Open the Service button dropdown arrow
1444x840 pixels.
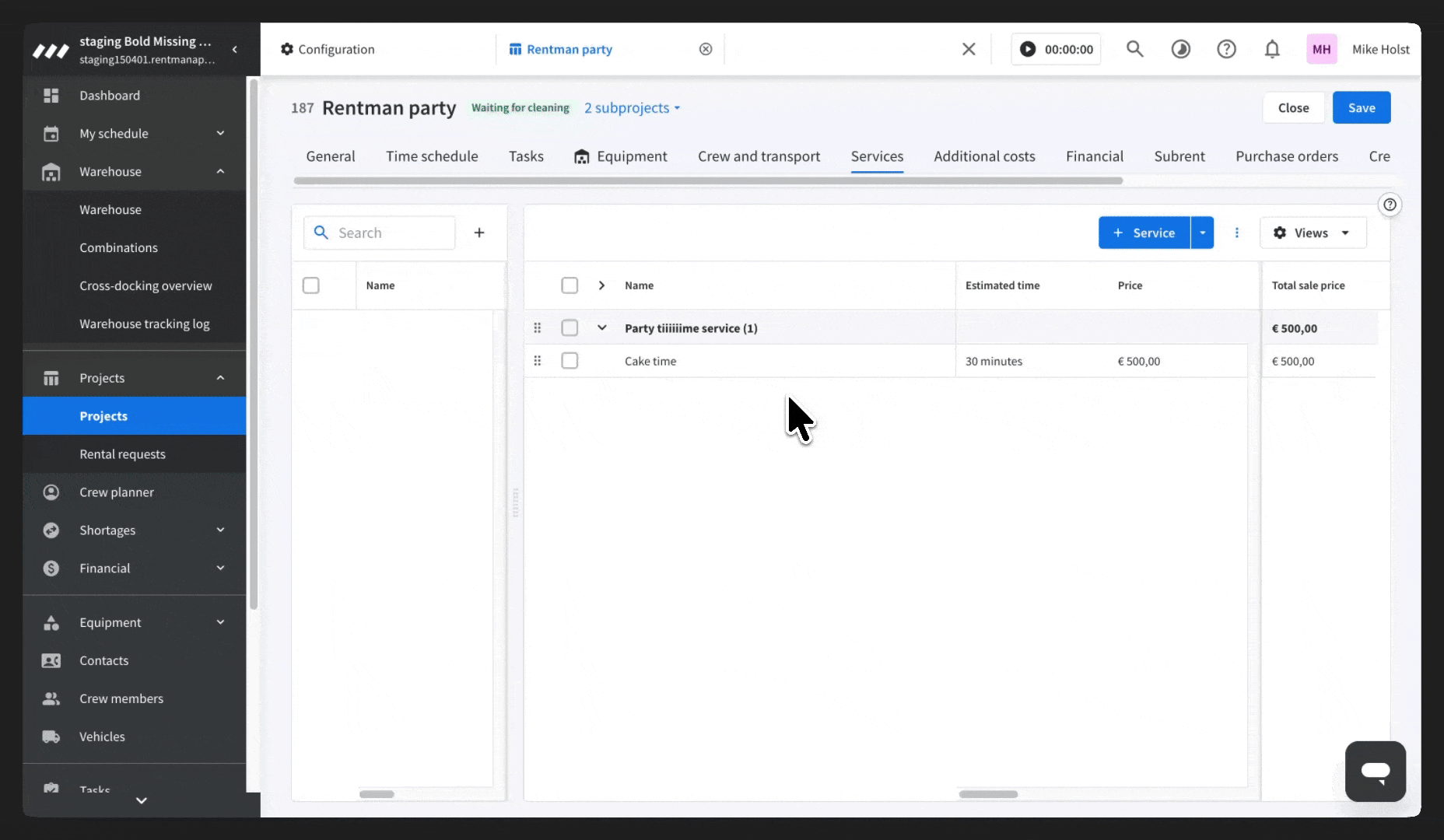pyautogui.click(x=1202, y=233)
